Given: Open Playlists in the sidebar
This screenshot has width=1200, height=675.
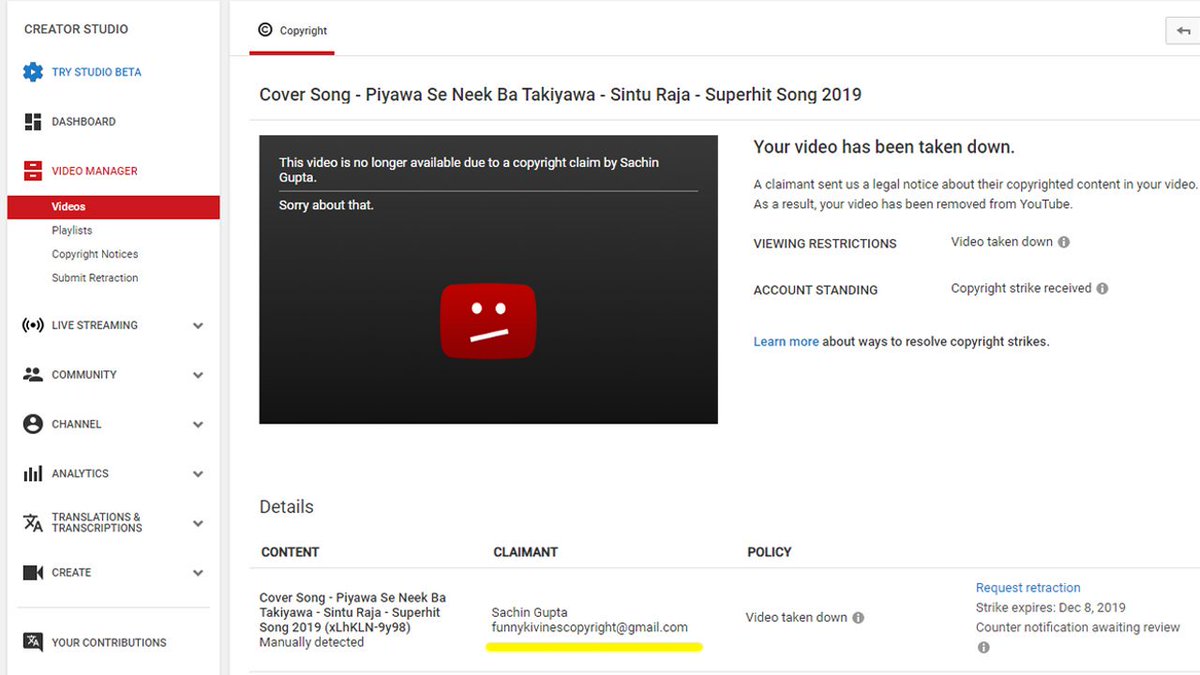Looking at the screenshot, I should (x=72, y=231).
